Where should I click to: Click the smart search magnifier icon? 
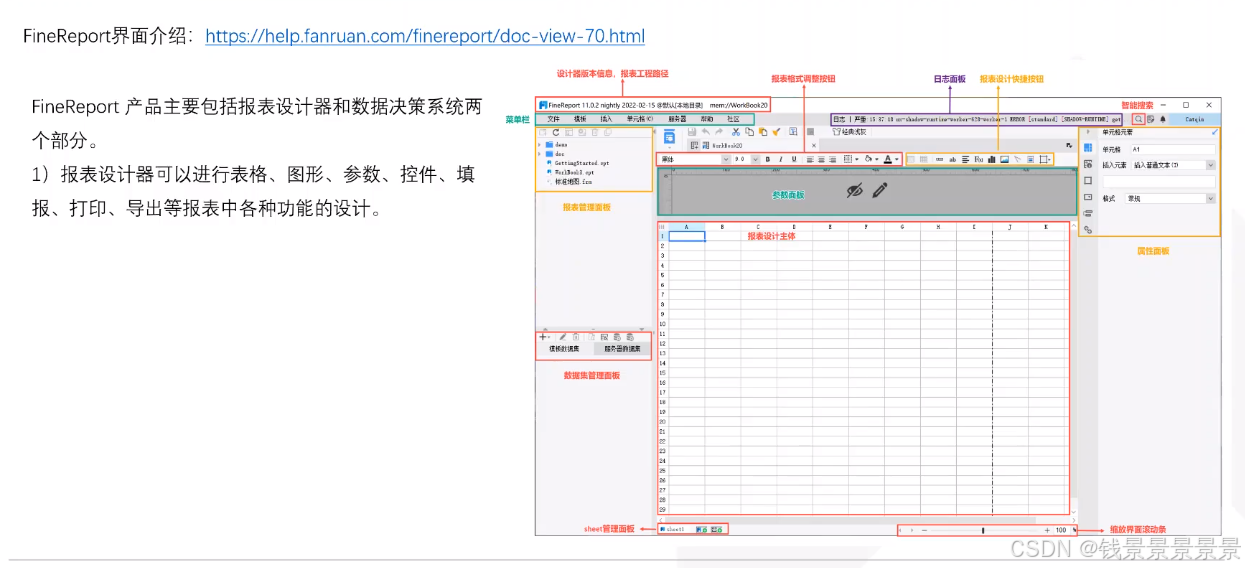1138,119
